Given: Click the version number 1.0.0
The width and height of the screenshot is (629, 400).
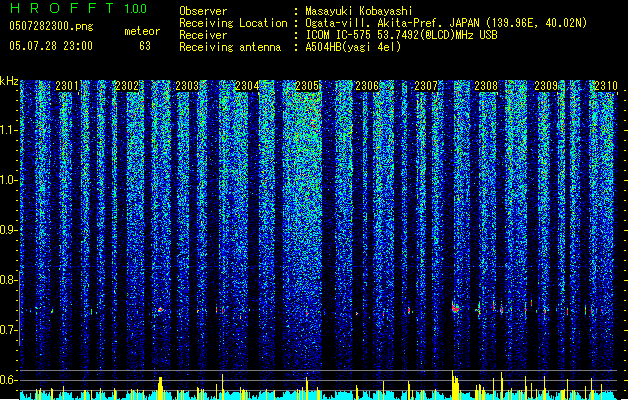Looking at the screenshot, I should click(x=136, y=8).
